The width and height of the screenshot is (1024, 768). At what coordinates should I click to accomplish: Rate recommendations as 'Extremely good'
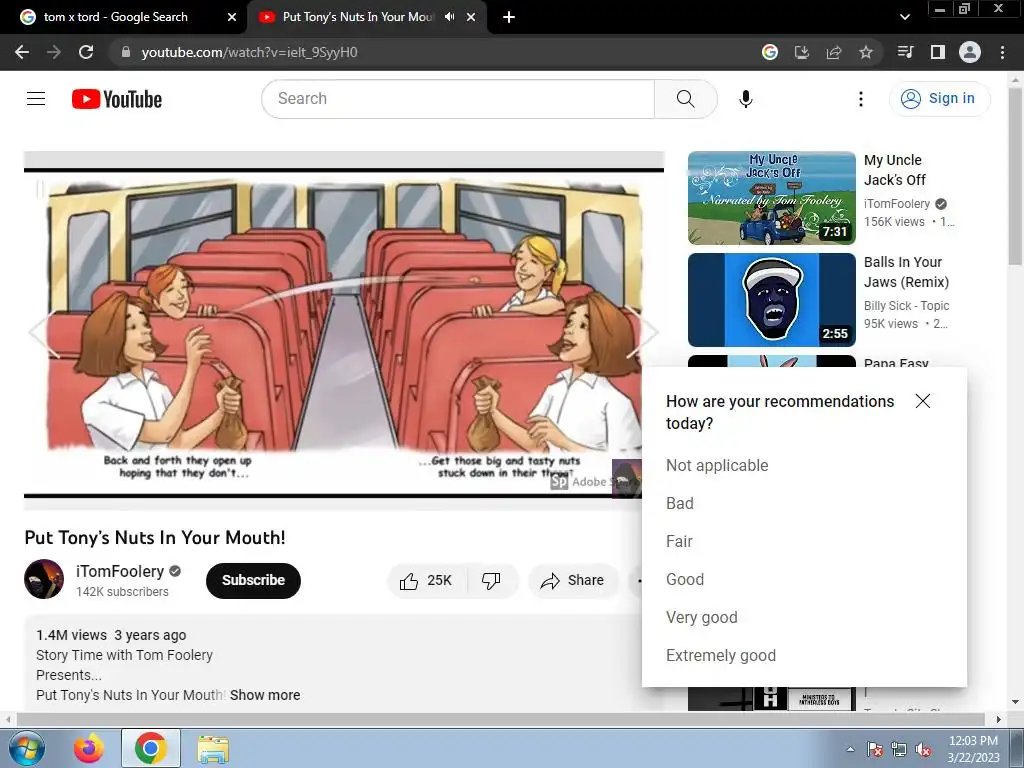coord(720,655)
